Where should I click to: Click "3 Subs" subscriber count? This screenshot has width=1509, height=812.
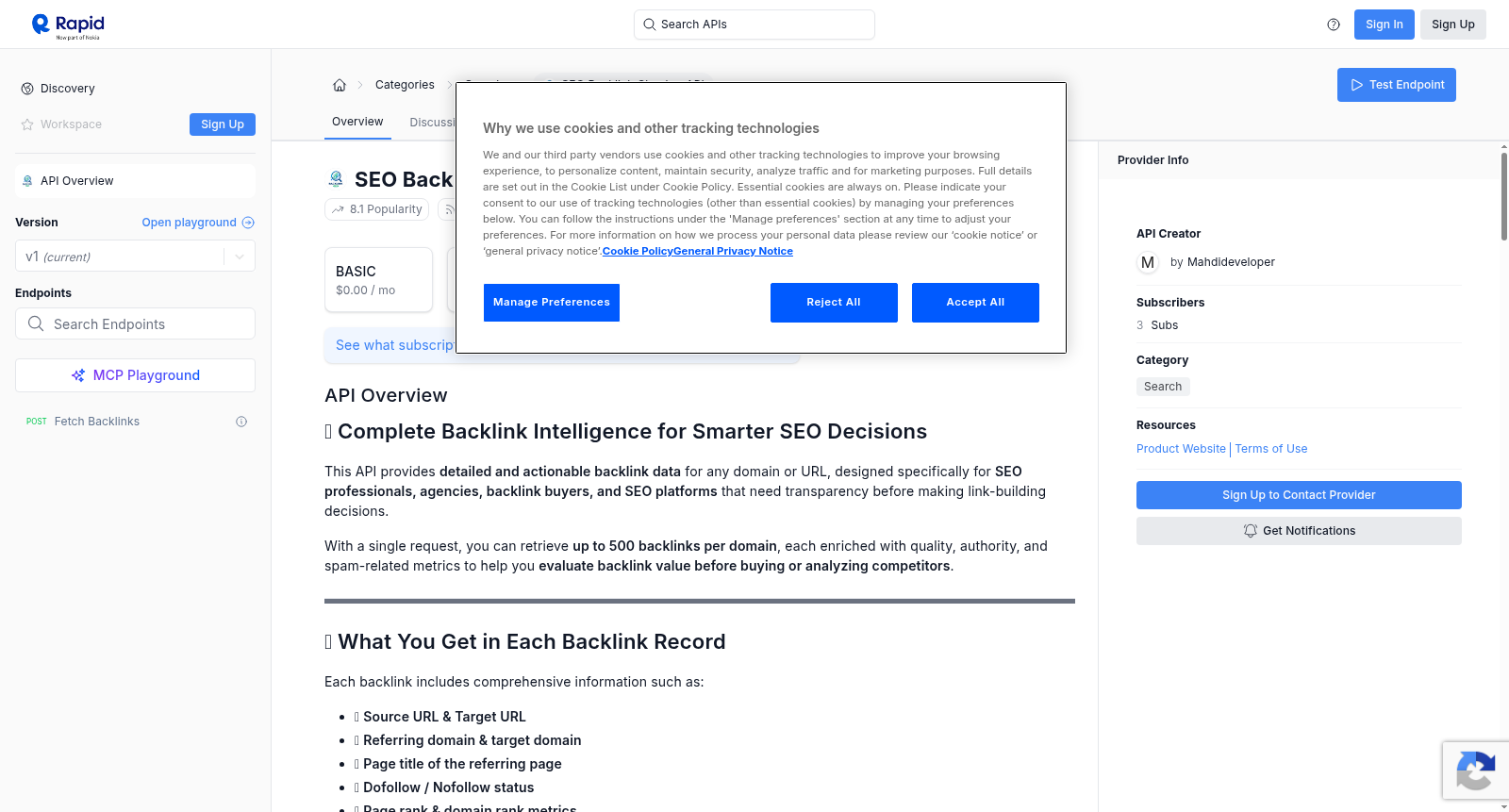tap(1157, 325)
